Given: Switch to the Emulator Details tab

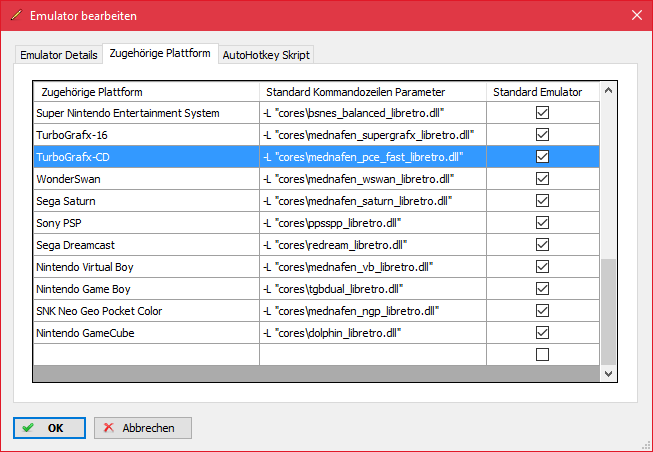Looking at the screenshot, I should (58, 55).
